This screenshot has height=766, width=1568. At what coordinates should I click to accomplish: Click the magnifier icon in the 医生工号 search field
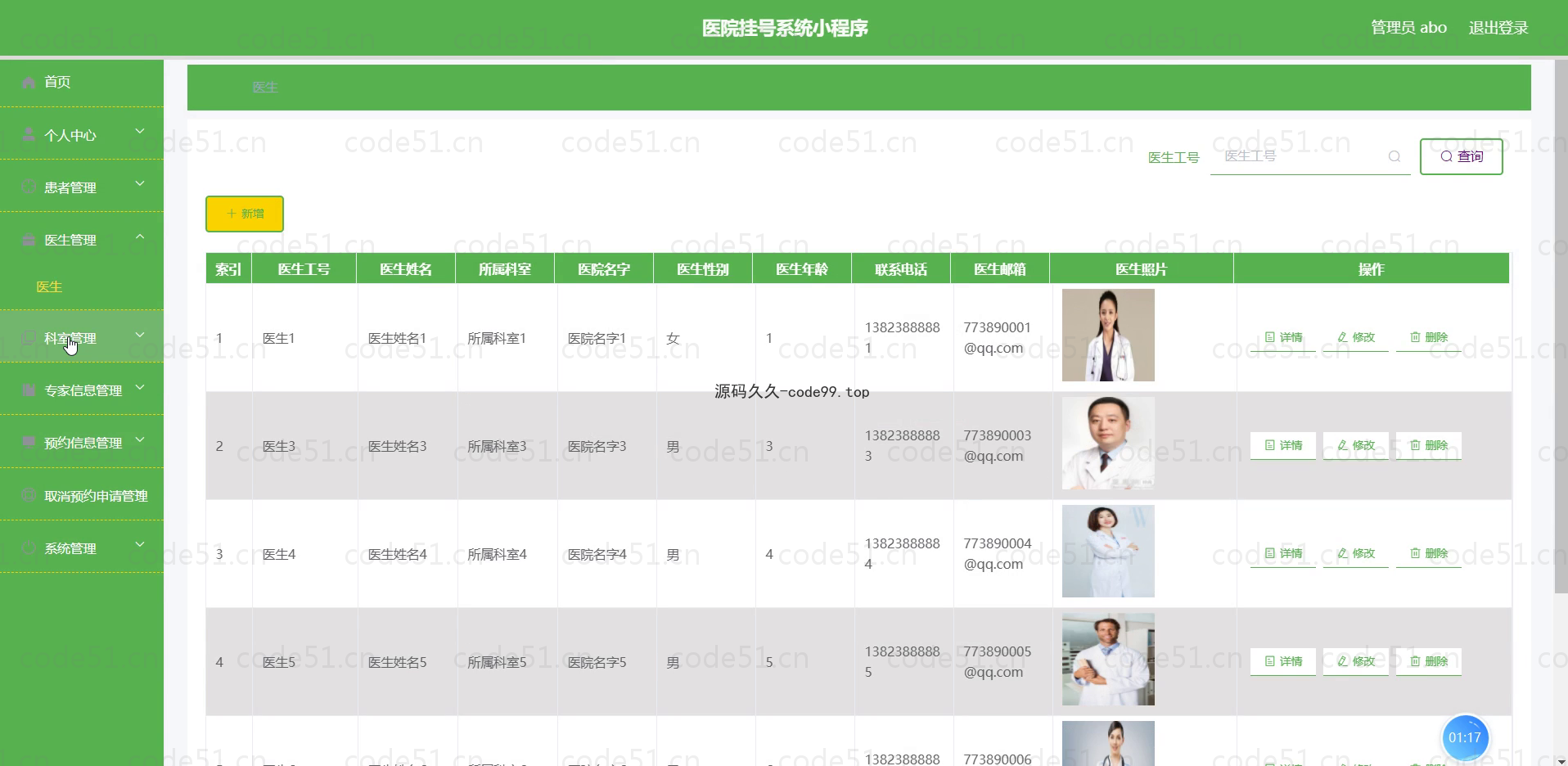pos(1395,156)
